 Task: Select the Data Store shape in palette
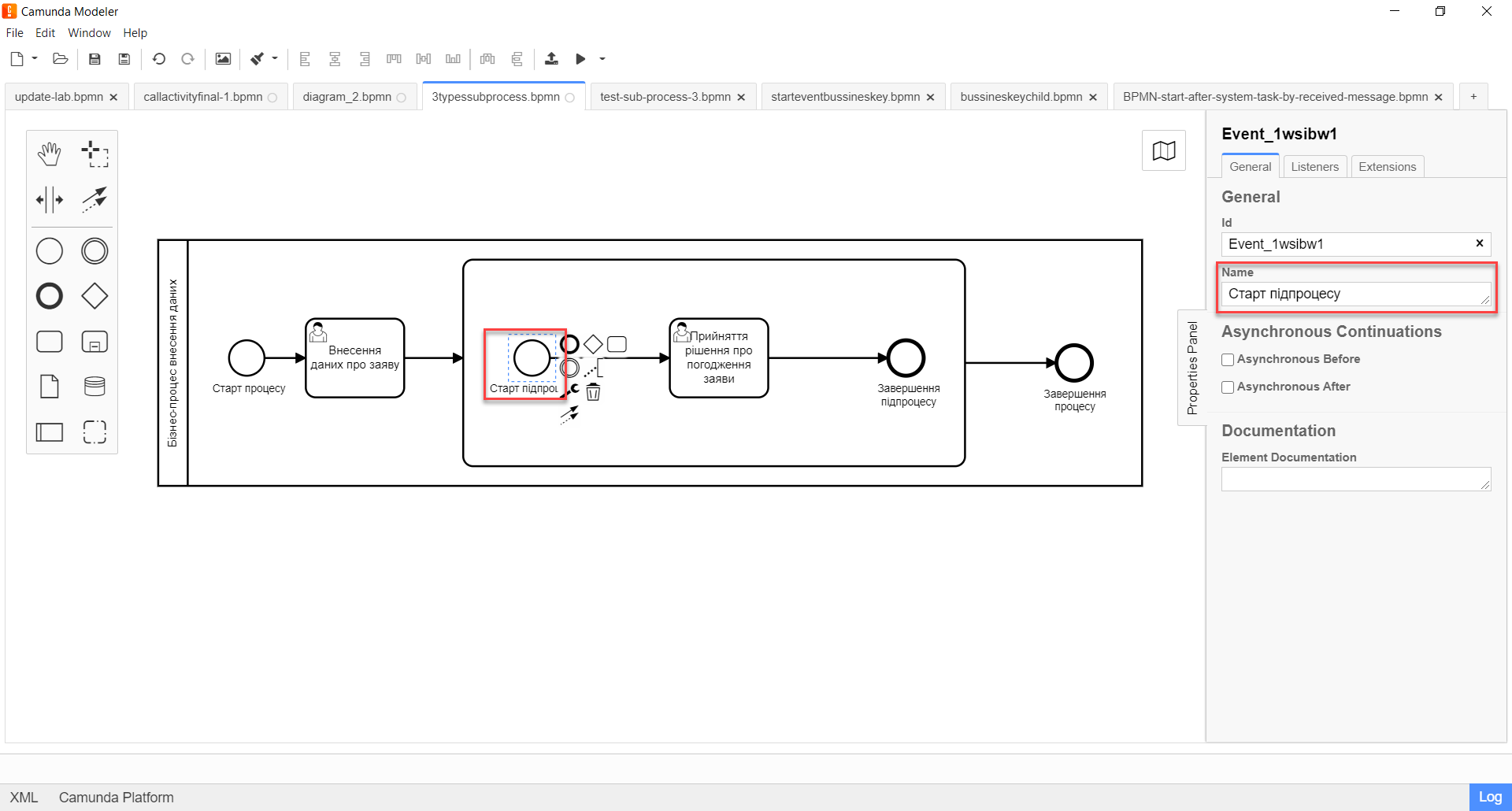[94, 387]
